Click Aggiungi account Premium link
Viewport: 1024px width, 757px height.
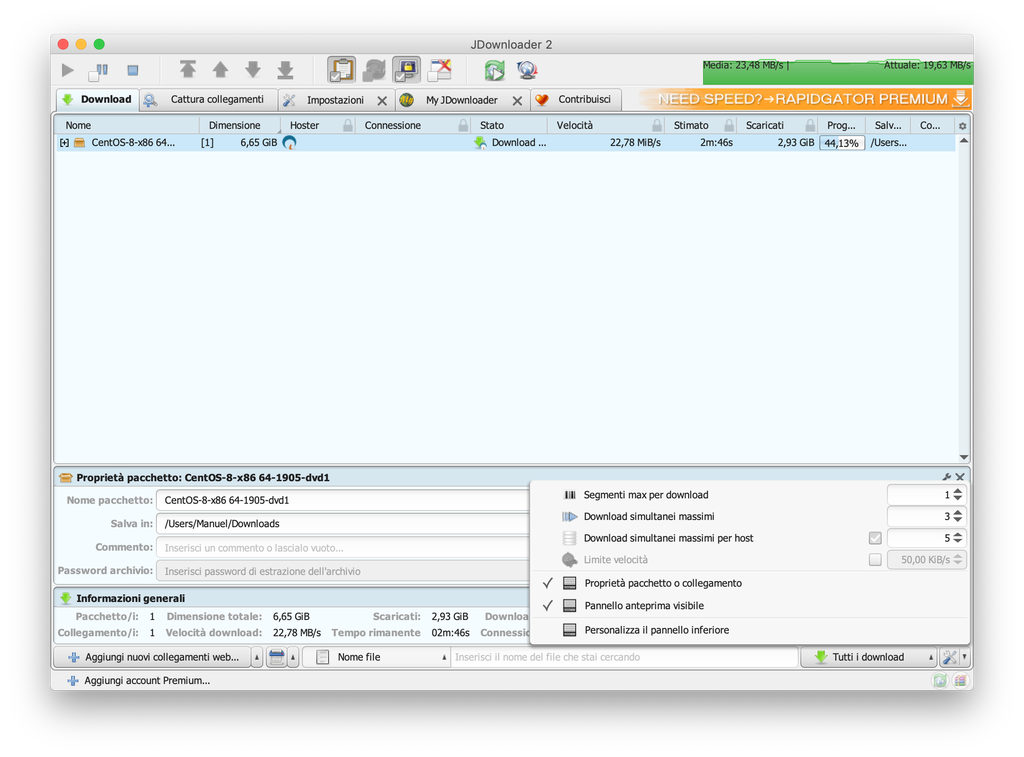[x=140, y=681]
